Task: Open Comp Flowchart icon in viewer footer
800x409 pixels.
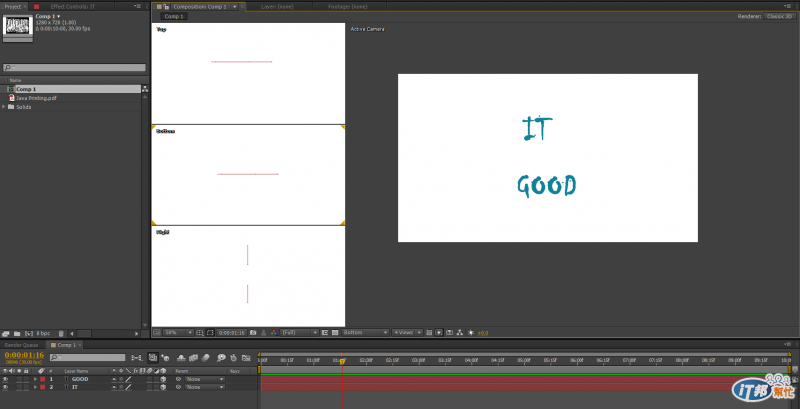Action: tap(460, 333)
